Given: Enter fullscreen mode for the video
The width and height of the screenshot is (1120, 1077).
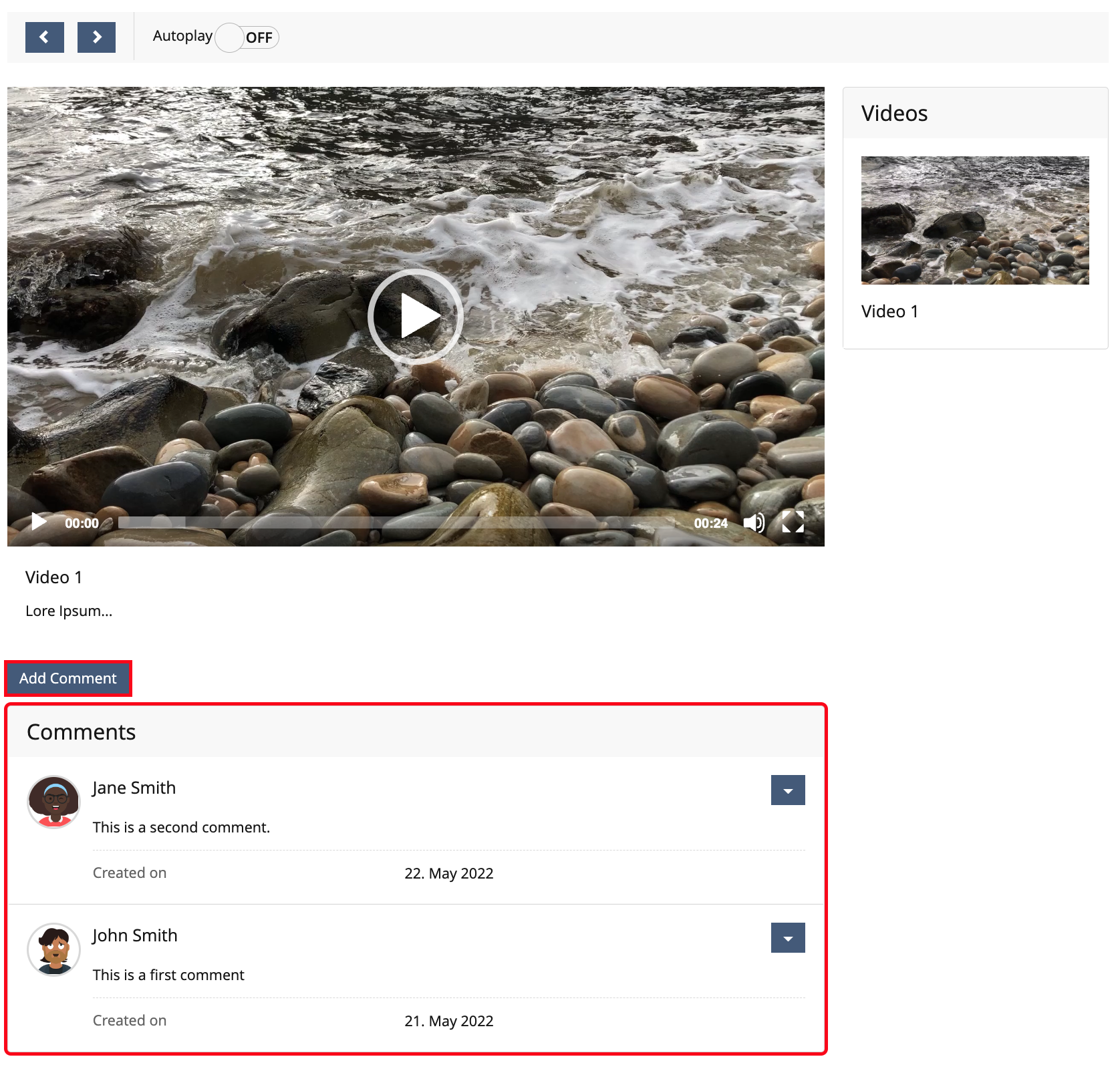Looking at the screenshot, I should point(793,522).
